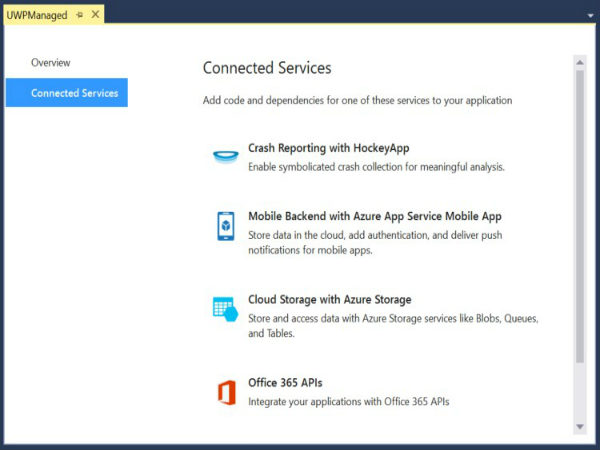Click the Office 365 logo icon
This screenshot has height=450, width=600.
[225, 392]
